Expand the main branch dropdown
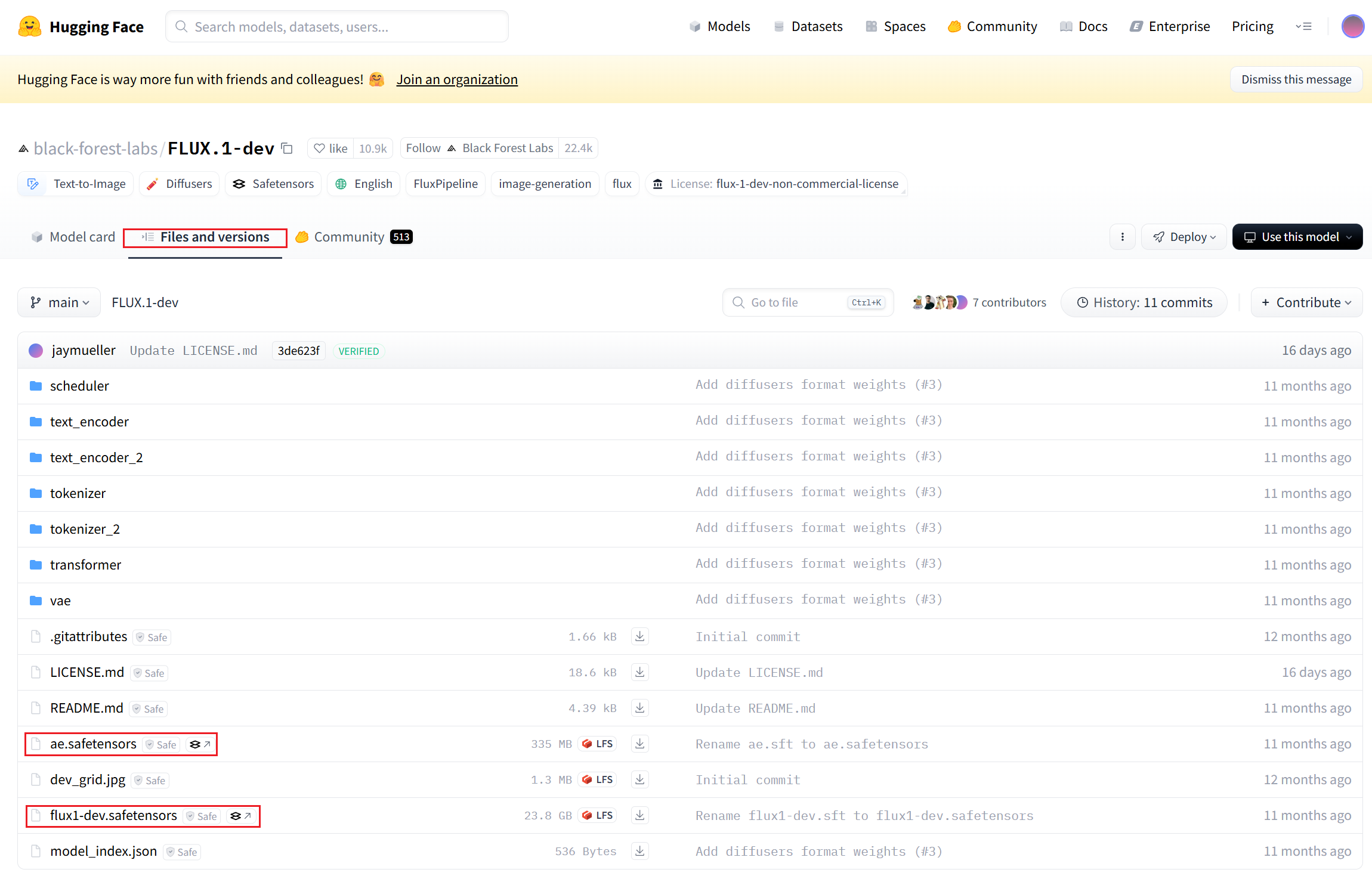1372x885 pixels. (59, 302)
